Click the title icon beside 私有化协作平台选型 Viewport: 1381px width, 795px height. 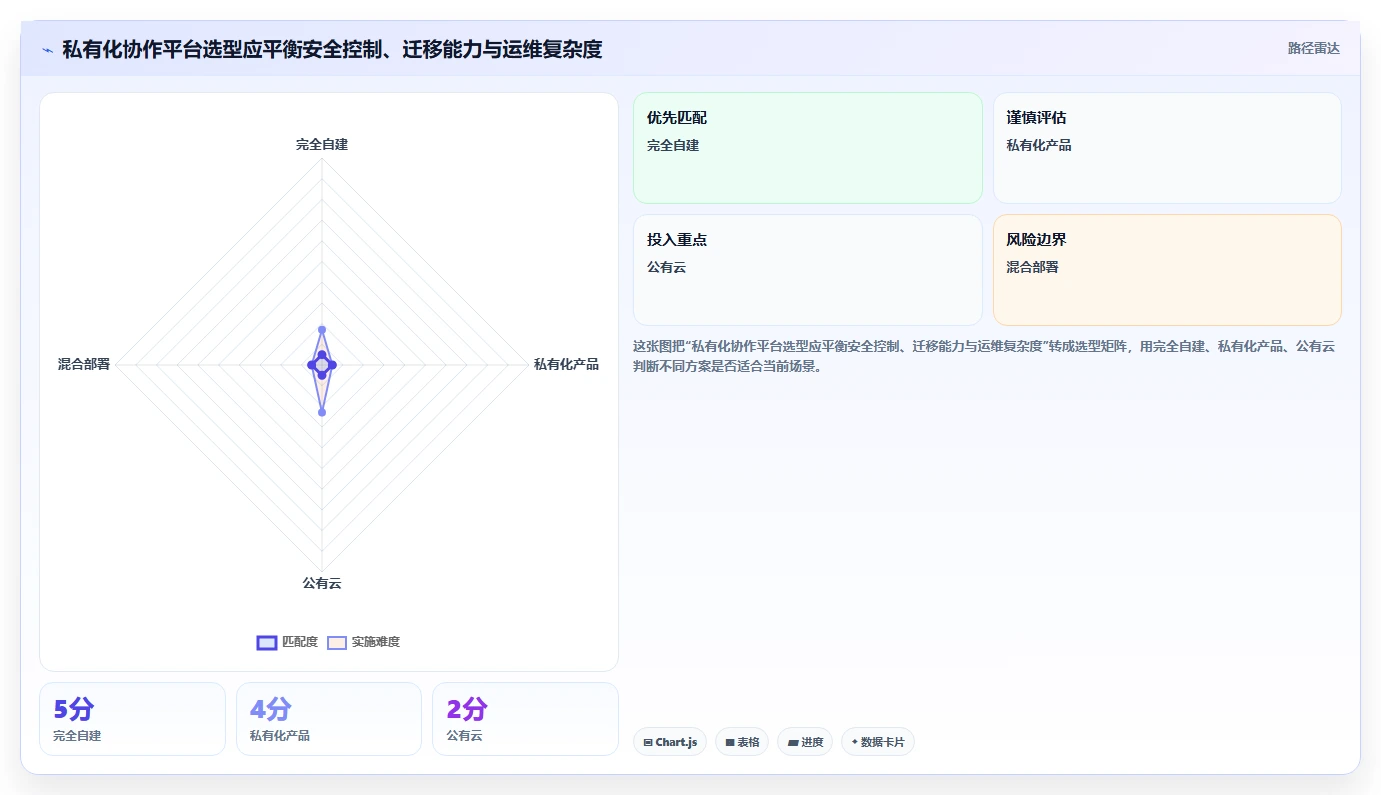tap(47, 49)
